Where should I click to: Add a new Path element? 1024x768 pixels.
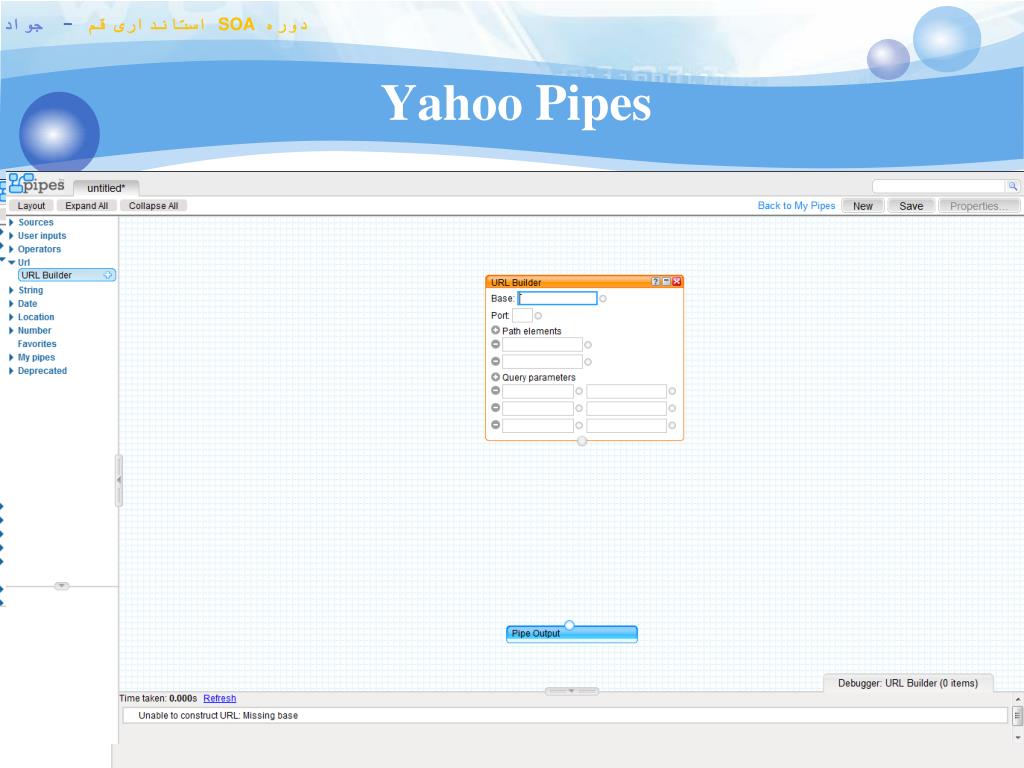click(x=496, y=330)
